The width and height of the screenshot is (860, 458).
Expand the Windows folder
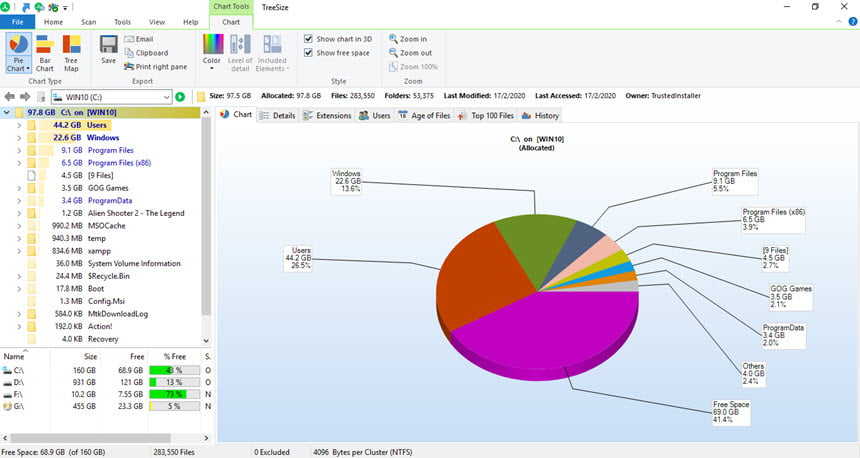[x=19, y=138]
